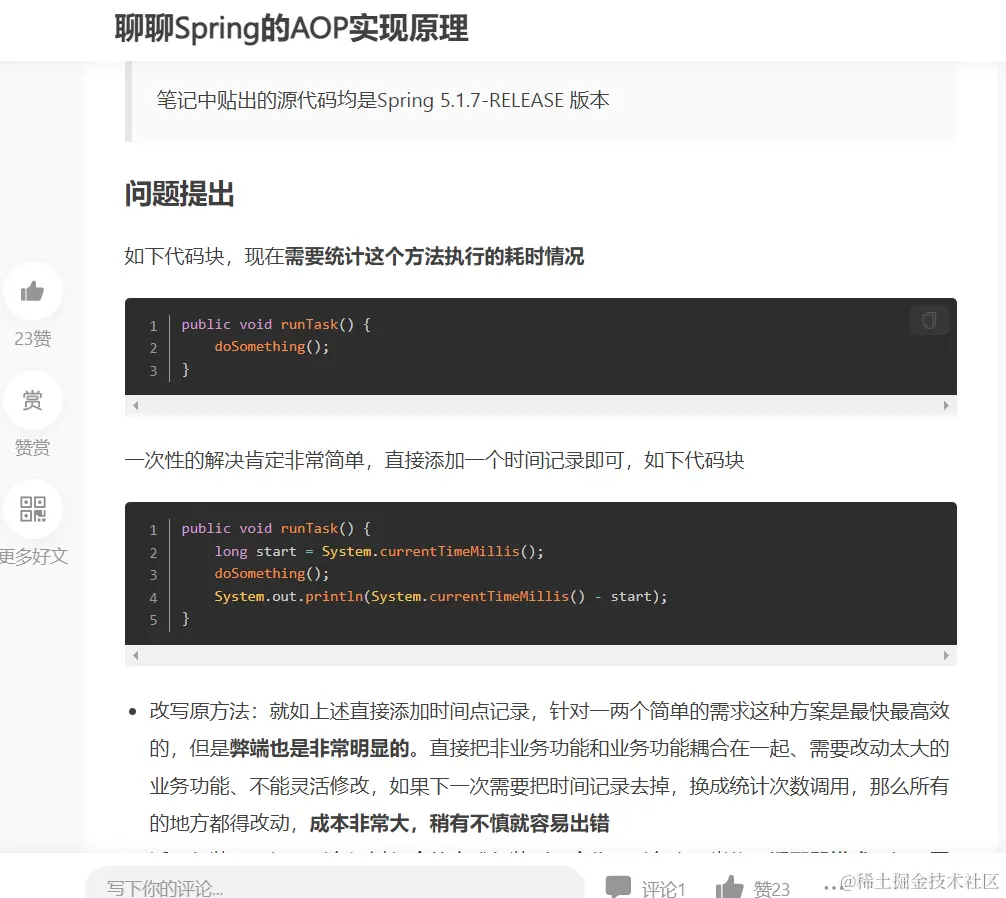This screenshot has height=898, width=1006.
Task: Click the System.out.println code line
Action: coord(441,596)
